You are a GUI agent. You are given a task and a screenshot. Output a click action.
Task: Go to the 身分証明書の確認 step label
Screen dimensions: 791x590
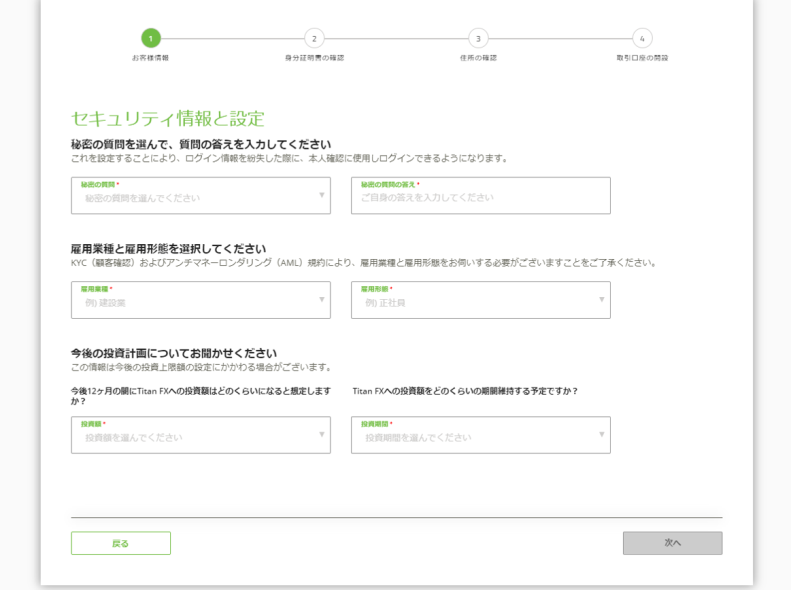[314, 58]
